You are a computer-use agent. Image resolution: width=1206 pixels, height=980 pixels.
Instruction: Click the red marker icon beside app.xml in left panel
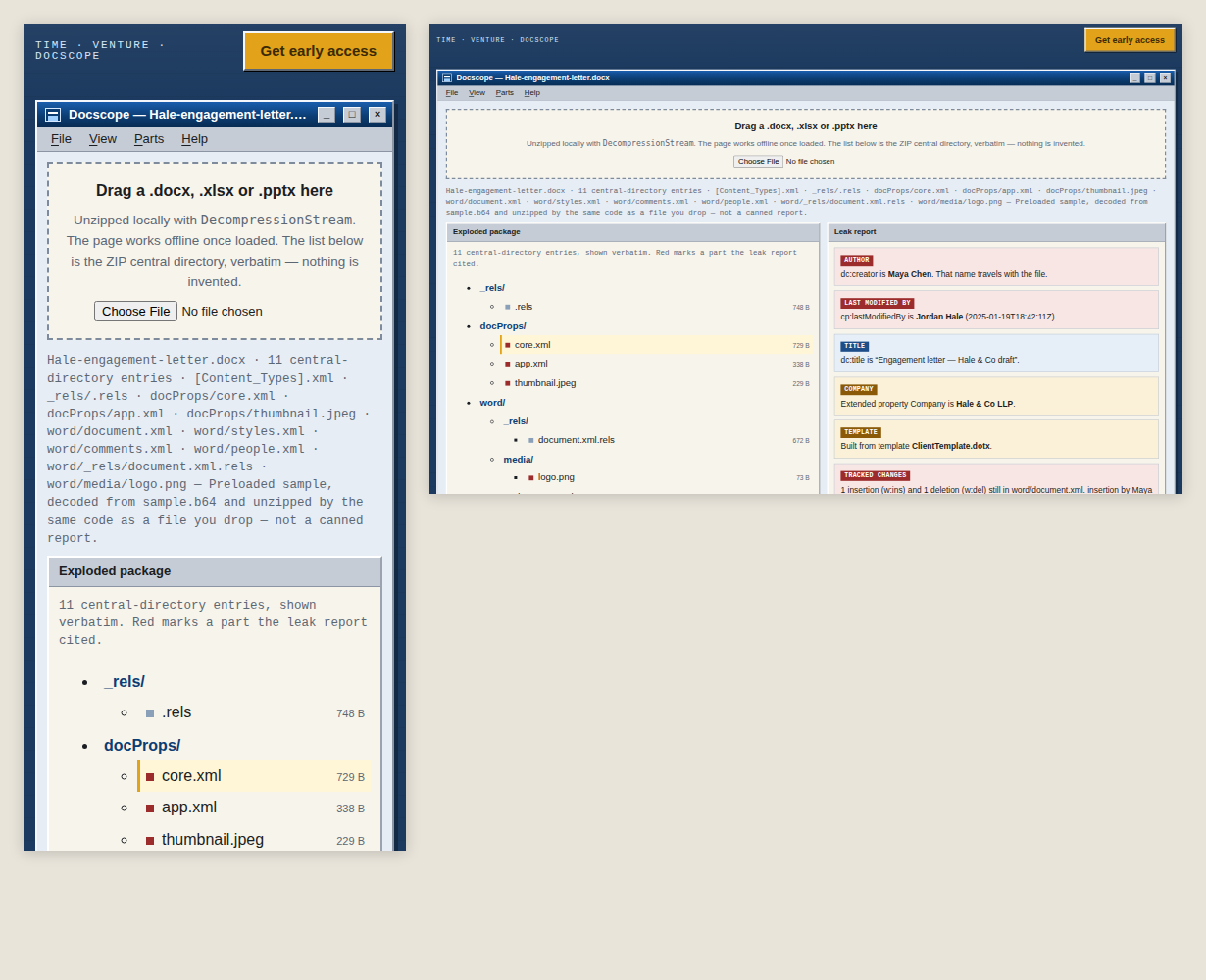point(150,808)
